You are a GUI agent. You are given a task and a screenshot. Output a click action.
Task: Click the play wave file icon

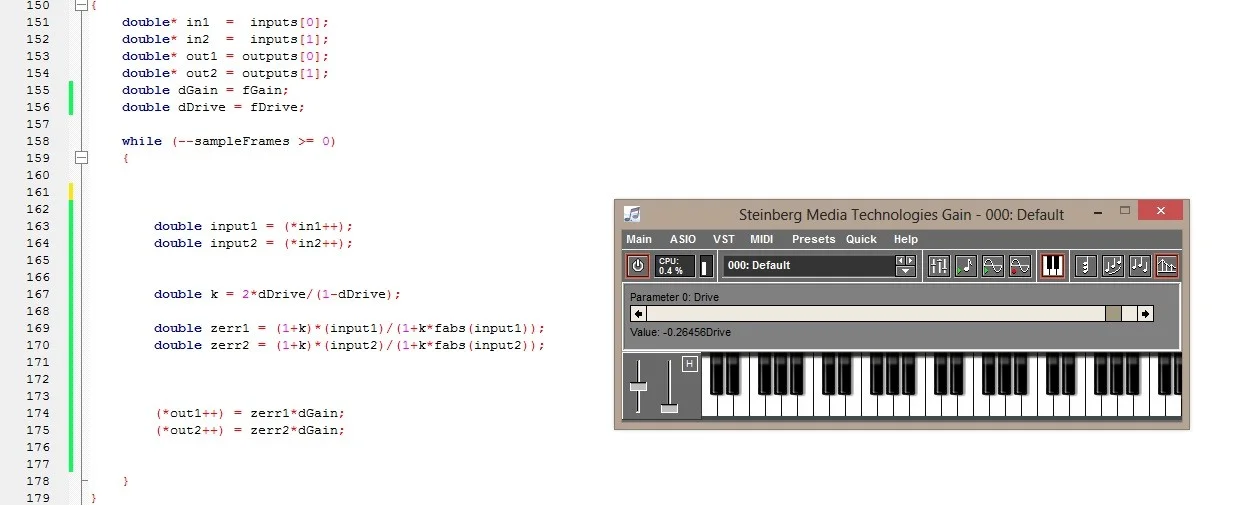pos(993,265)
